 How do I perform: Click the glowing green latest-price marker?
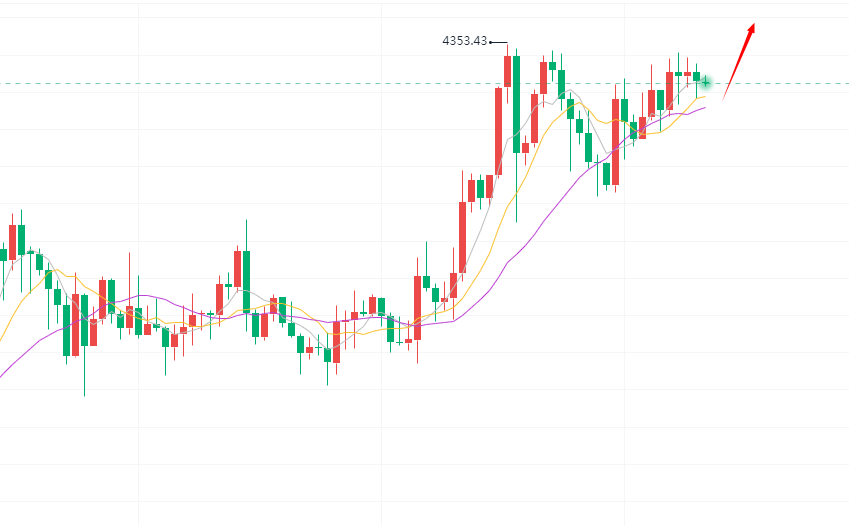click(706, 81)
